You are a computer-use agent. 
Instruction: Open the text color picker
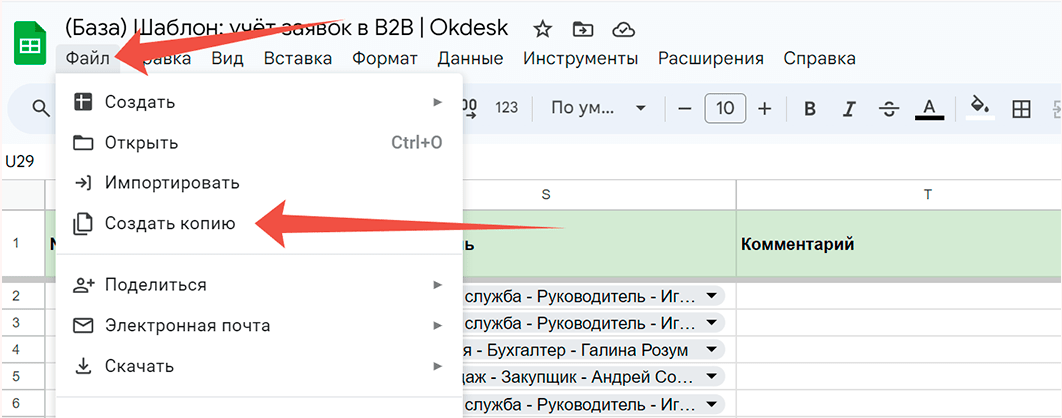coord(929,108)
